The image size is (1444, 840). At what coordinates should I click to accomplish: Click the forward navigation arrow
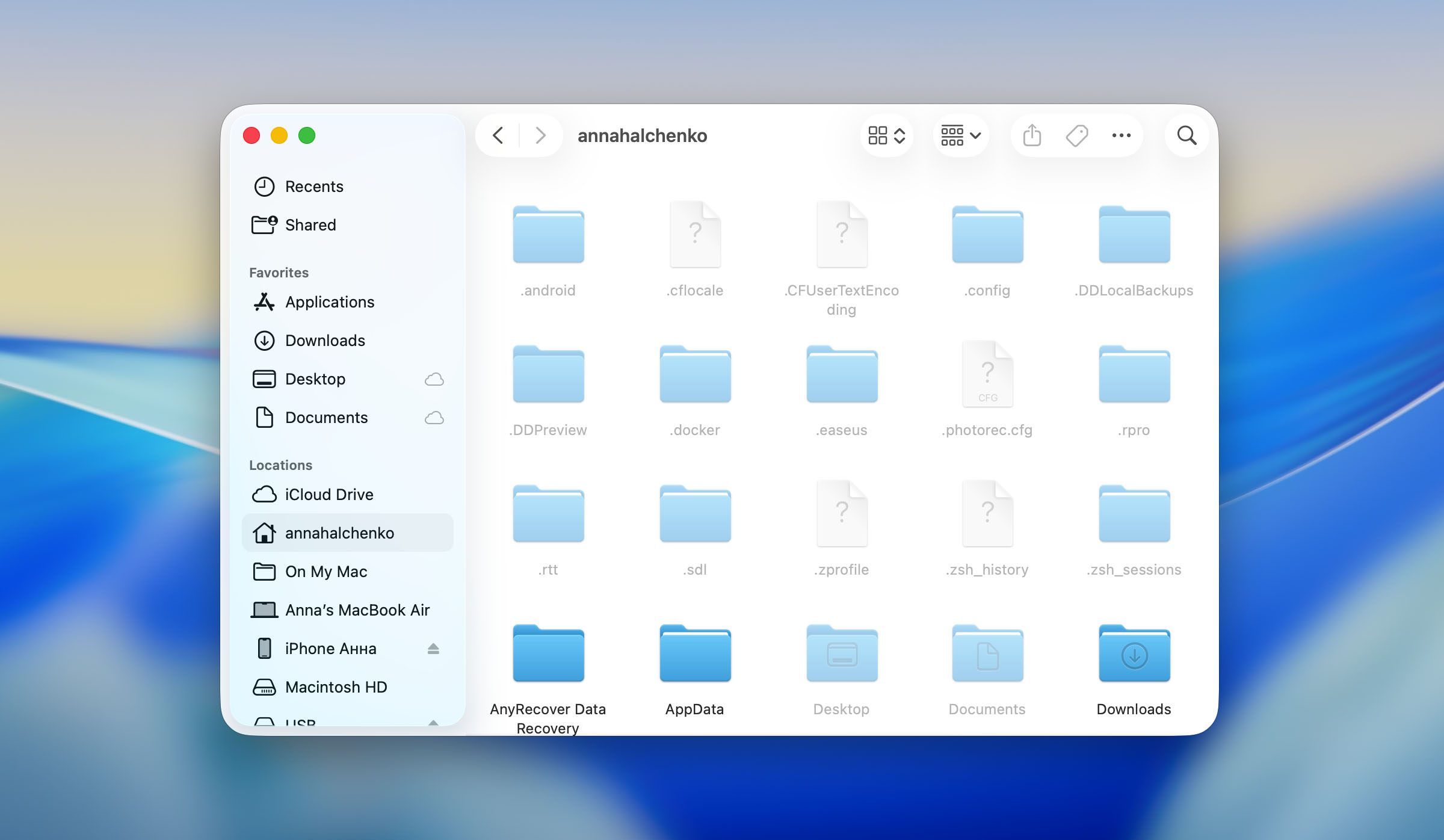pos(540,135)
